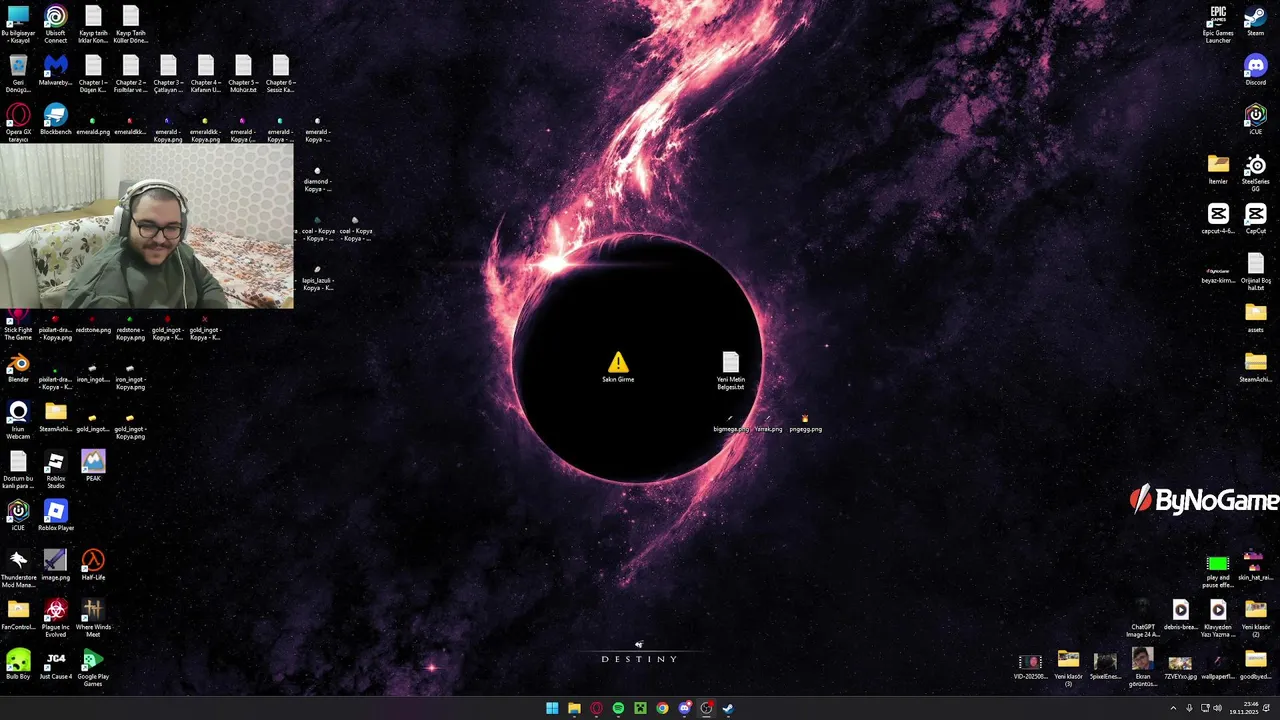Viewport: 1280px width, 720px height.
Task: Select the Chapter 5 Mühür.txt file
Action: point(243,74)
